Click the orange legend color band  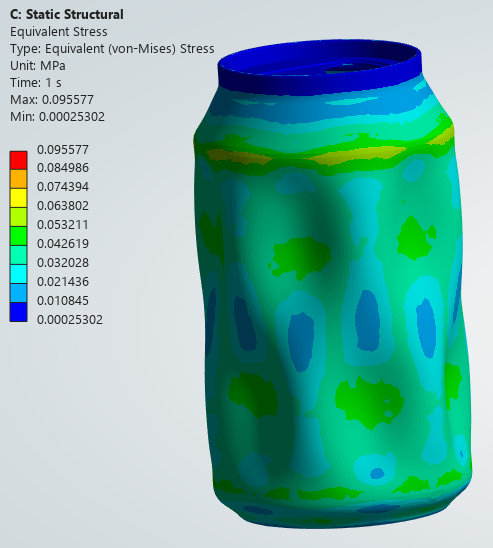click(x=19, y=179)
